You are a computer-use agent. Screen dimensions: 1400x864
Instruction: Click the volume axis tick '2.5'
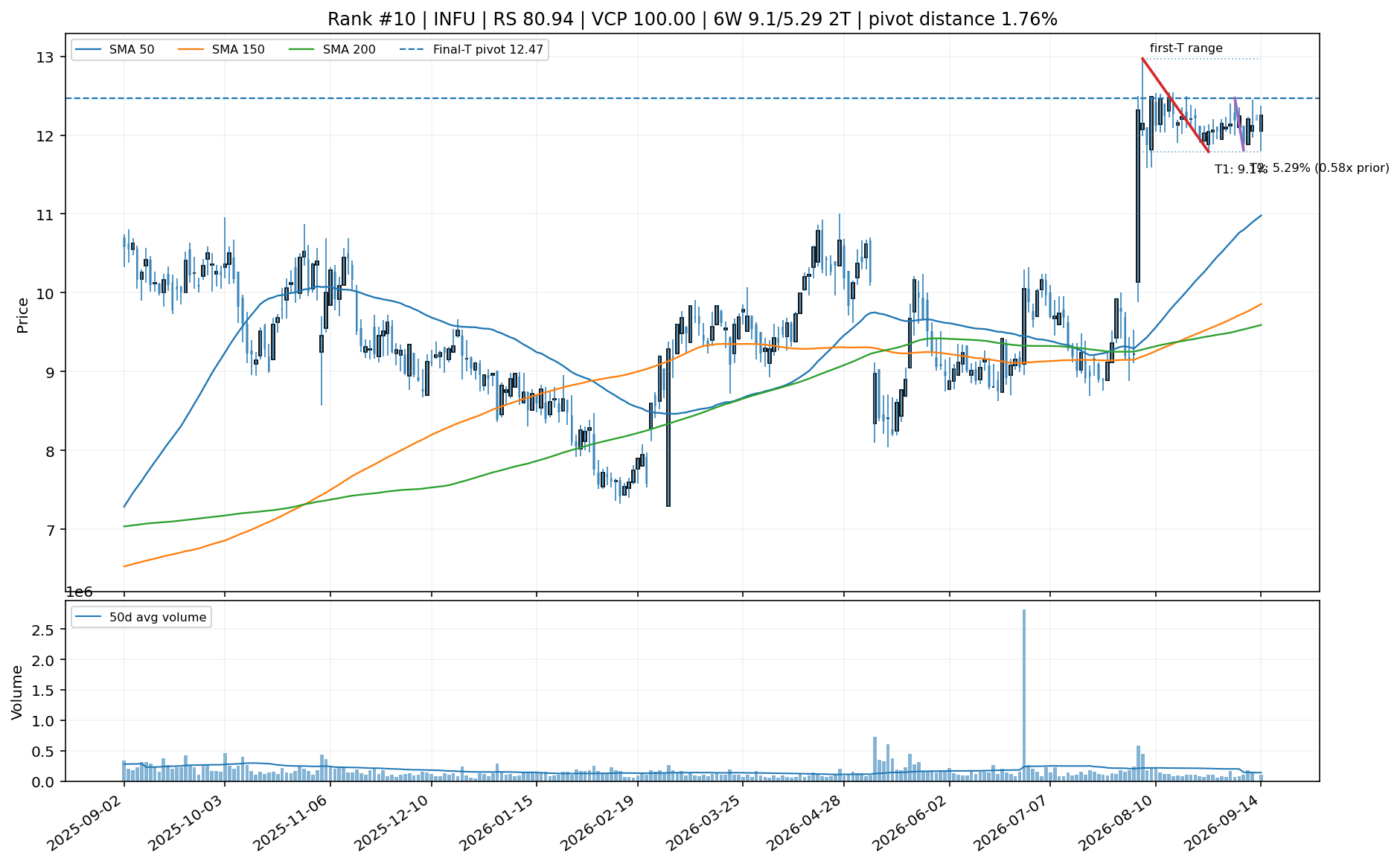pos(42,630)
